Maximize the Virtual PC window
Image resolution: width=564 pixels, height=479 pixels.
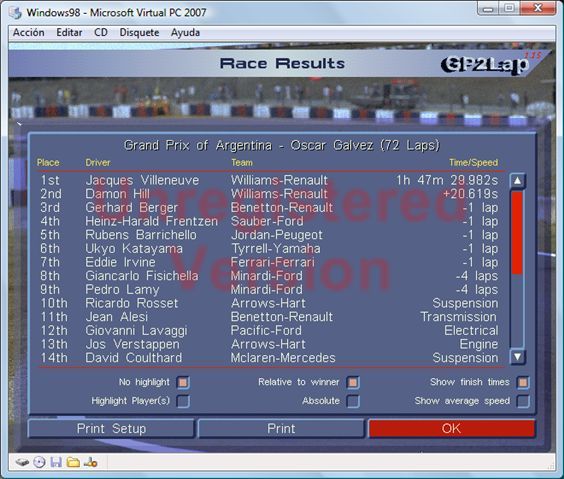(509, 9)
